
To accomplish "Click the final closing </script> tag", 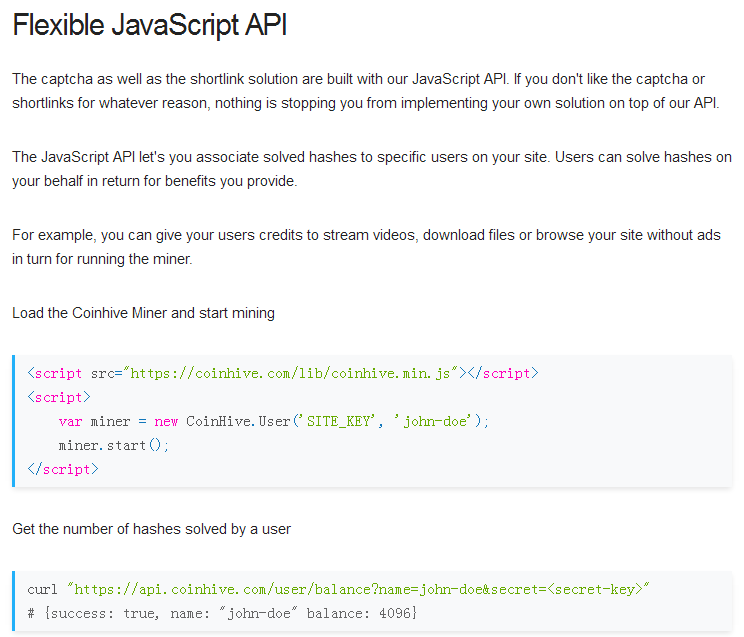I will pyautogui.click(x=63, y=468).
